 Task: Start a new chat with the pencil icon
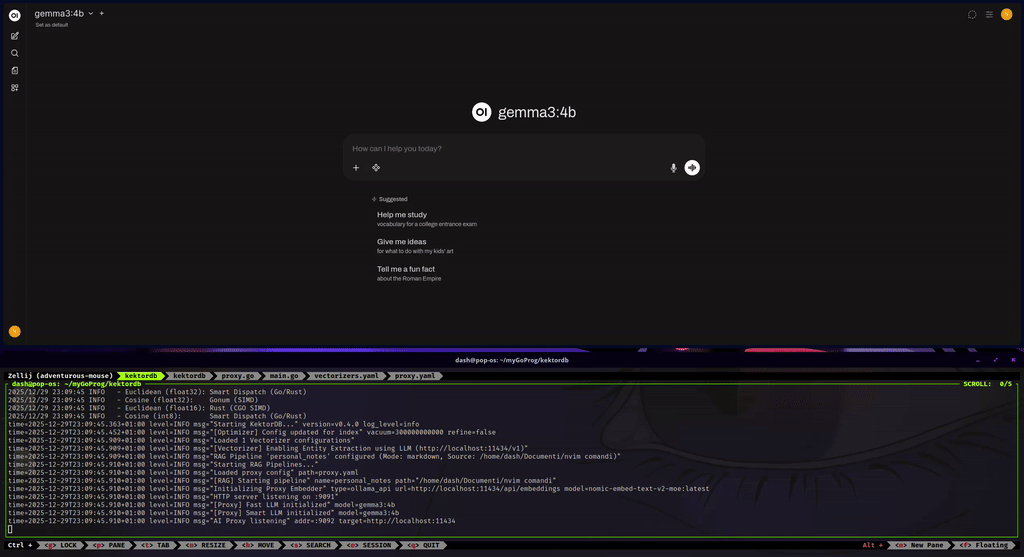coord(14,36)
